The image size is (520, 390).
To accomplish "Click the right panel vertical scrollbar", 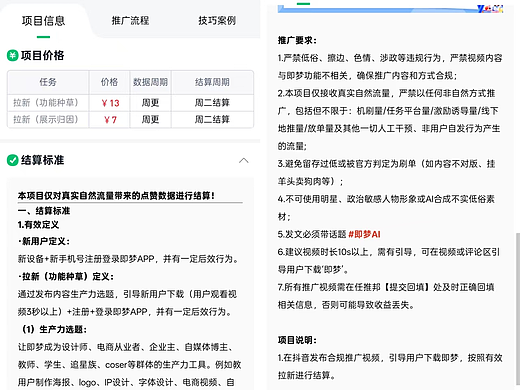I will click(517, 308).
